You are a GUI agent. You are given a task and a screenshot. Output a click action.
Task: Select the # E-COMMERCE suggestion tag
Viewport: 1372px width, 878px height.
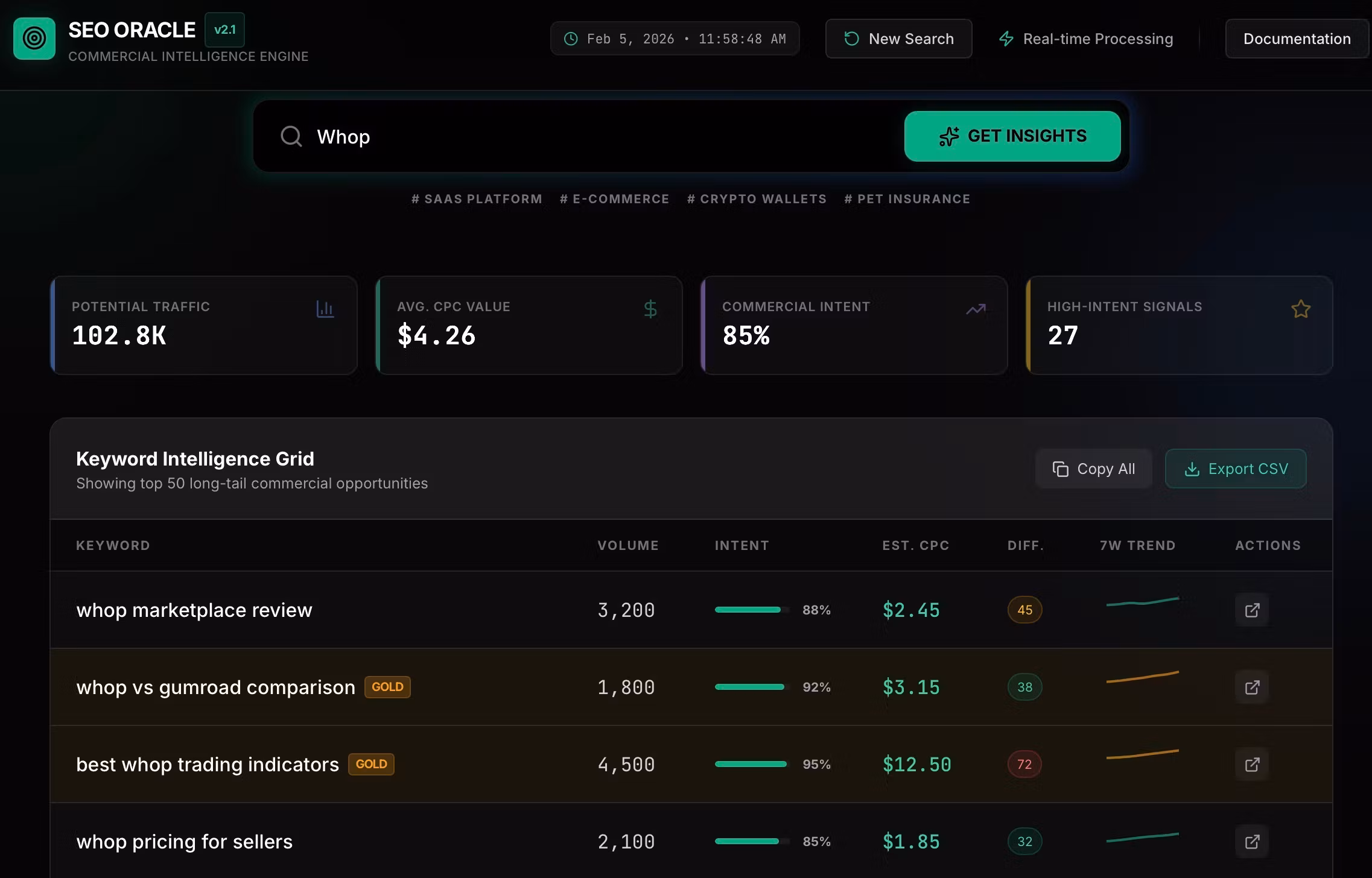(614, 199)
